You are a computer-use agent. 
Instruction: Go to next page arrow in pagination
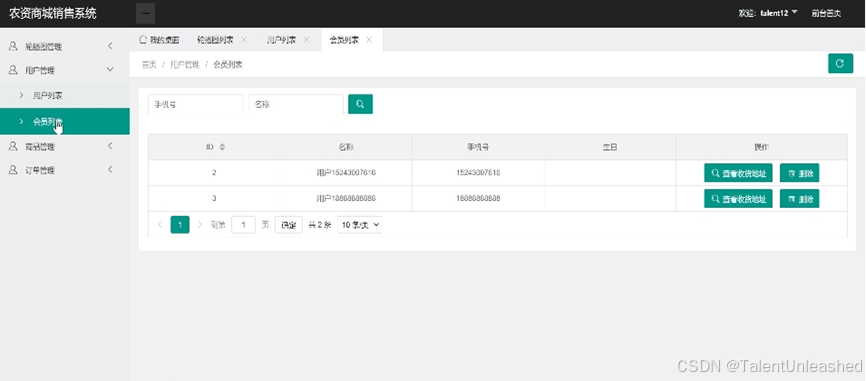coord(200,225)
